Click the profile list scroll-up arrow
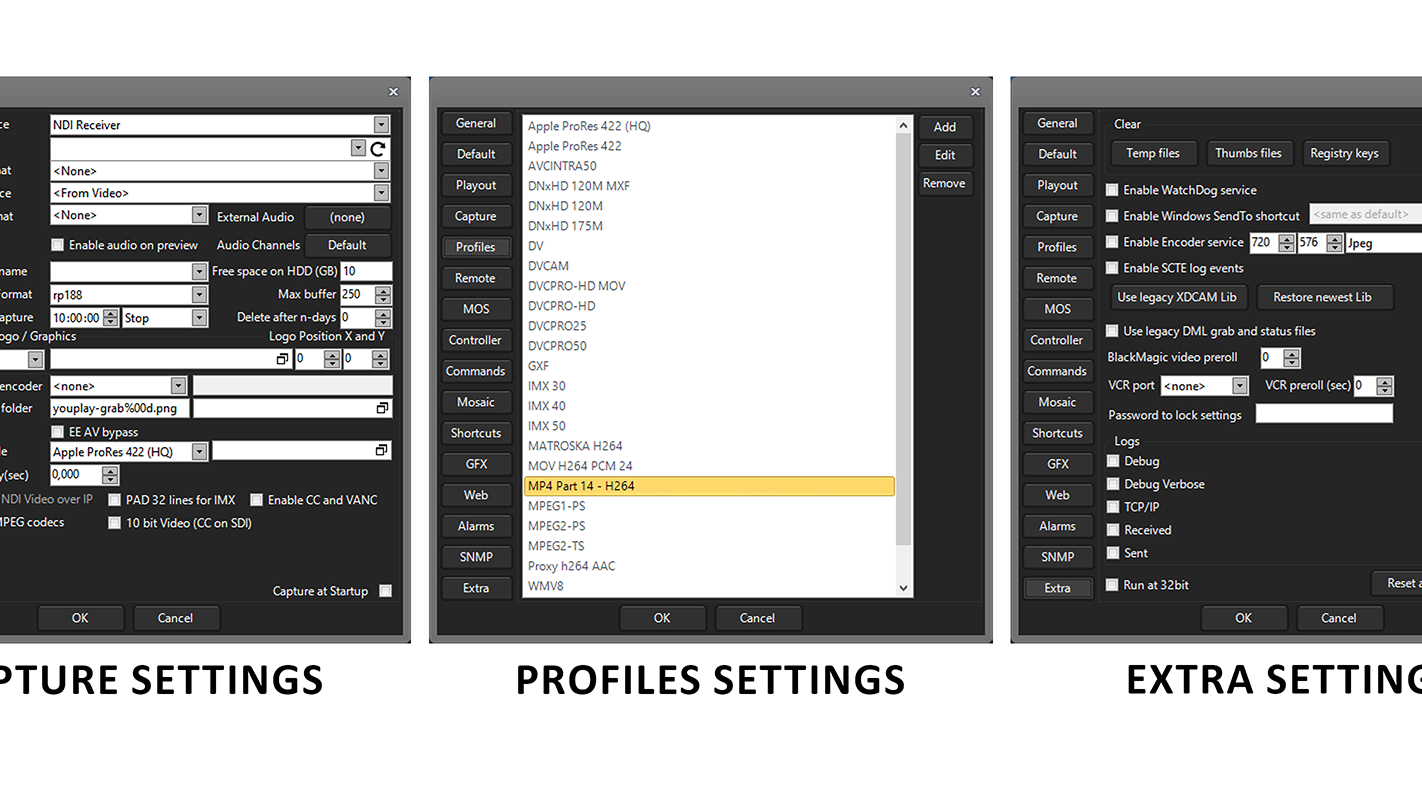The image size is (1422, 800). (x=904, y=126)
